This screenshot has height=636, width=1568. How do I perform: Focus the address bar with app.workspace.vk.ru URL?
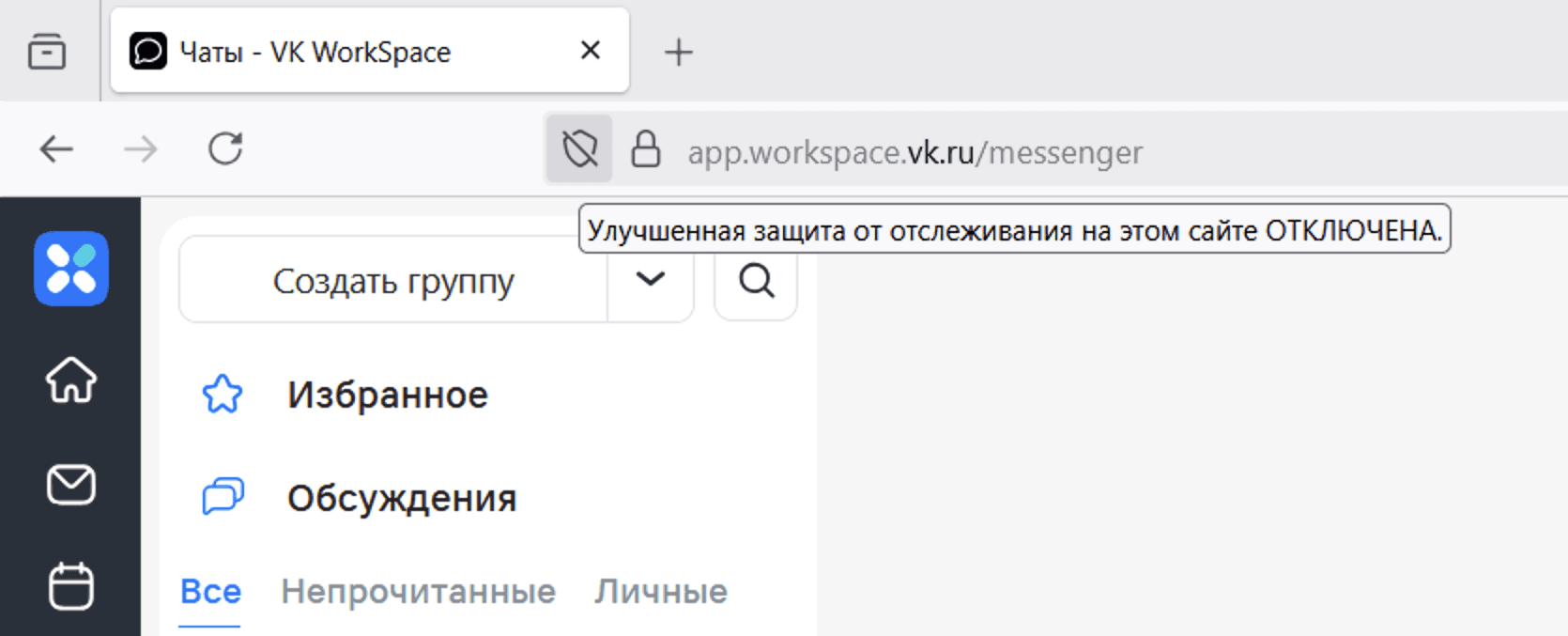915,152
